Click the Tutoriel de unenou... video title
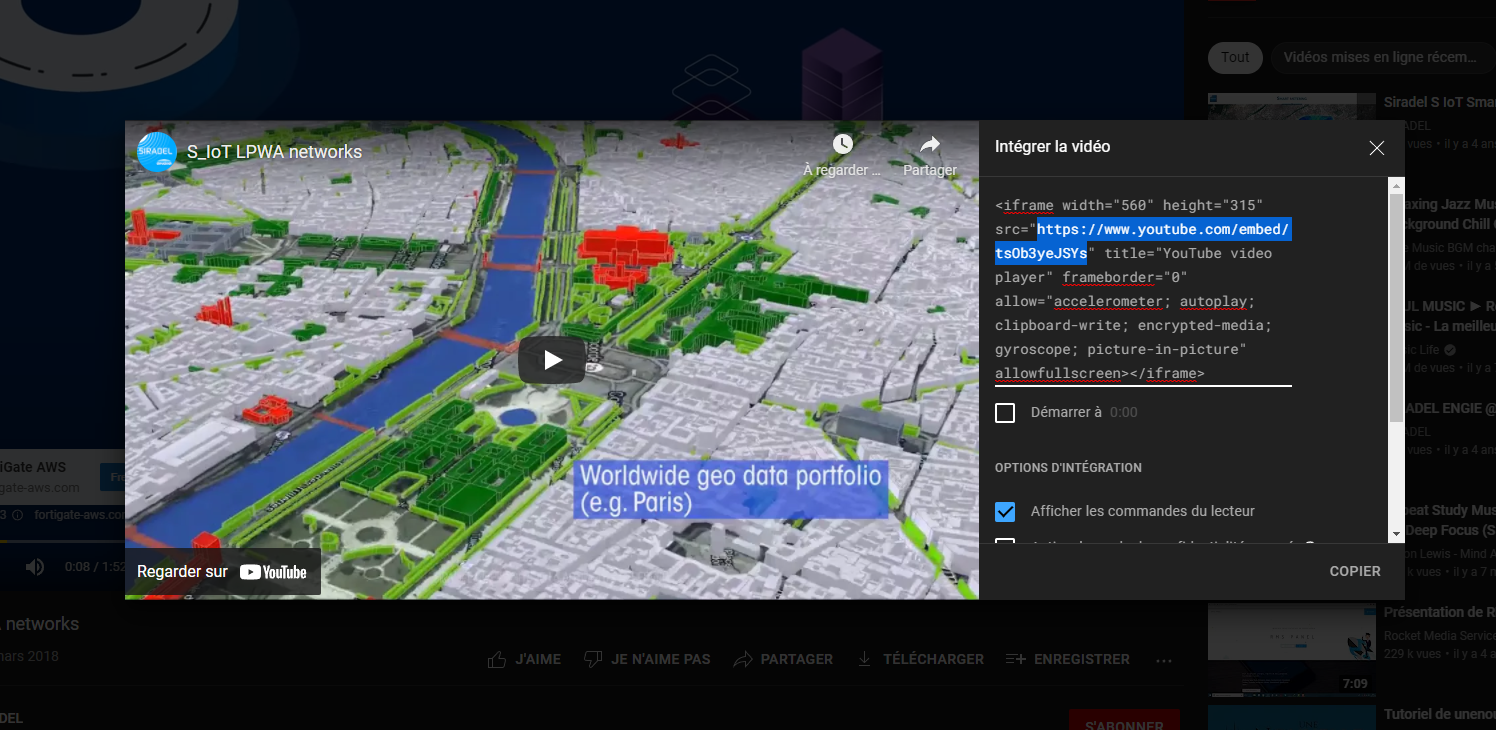This screenshot has width=1496, height=730. 1439,714
